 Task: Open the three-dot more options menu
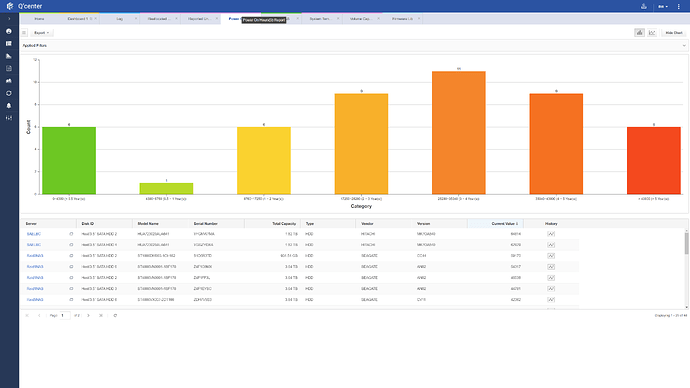pos(679,7)
